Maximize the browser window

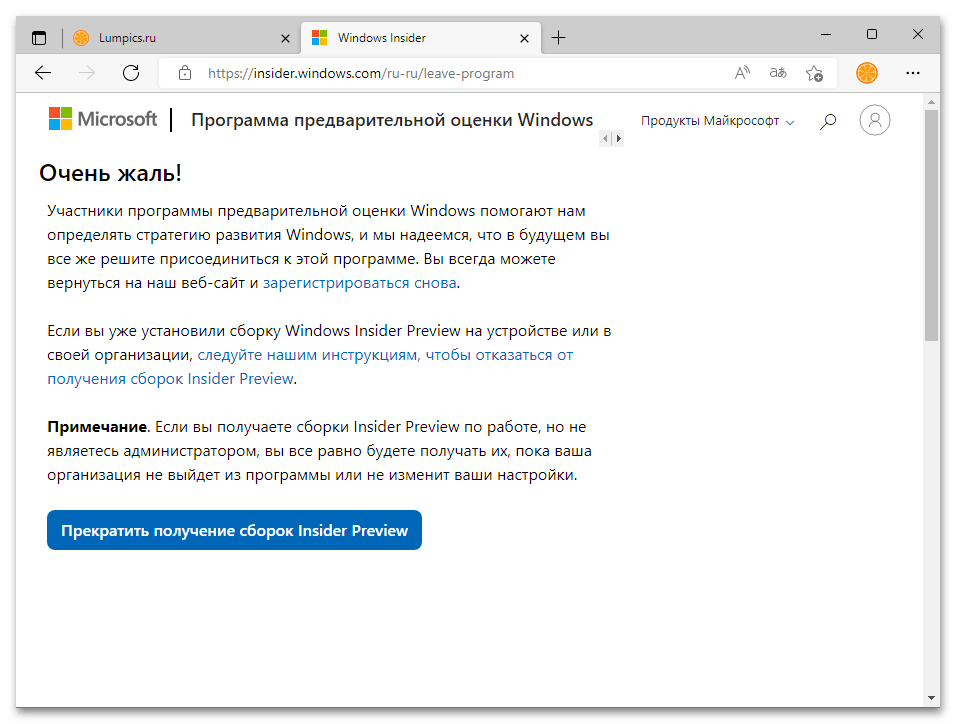click(x=872, y=35)
